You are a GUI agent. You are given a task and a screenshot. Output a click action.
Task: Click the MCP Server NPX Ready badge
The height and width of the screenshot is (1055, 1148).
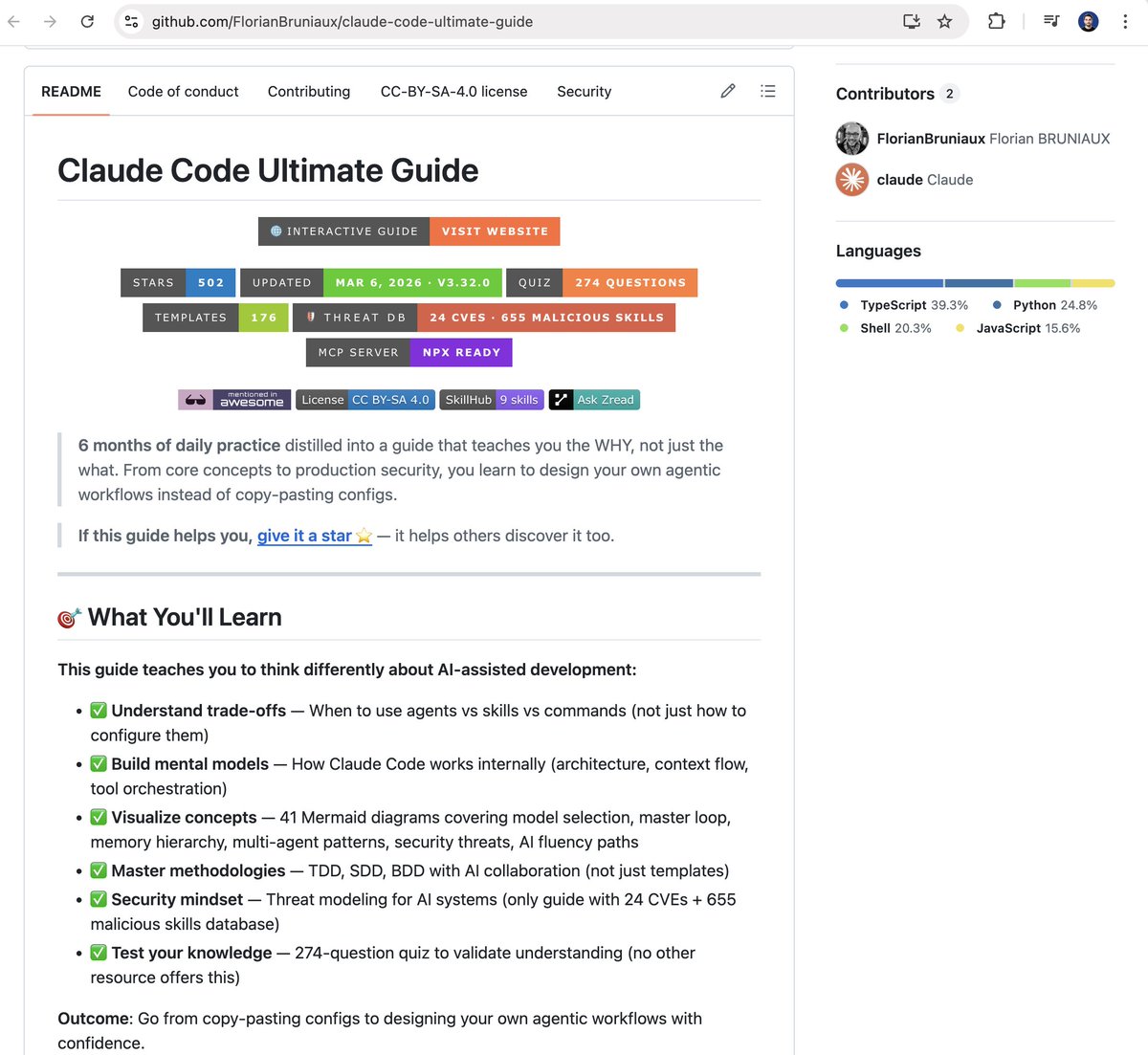click(409, 352)
